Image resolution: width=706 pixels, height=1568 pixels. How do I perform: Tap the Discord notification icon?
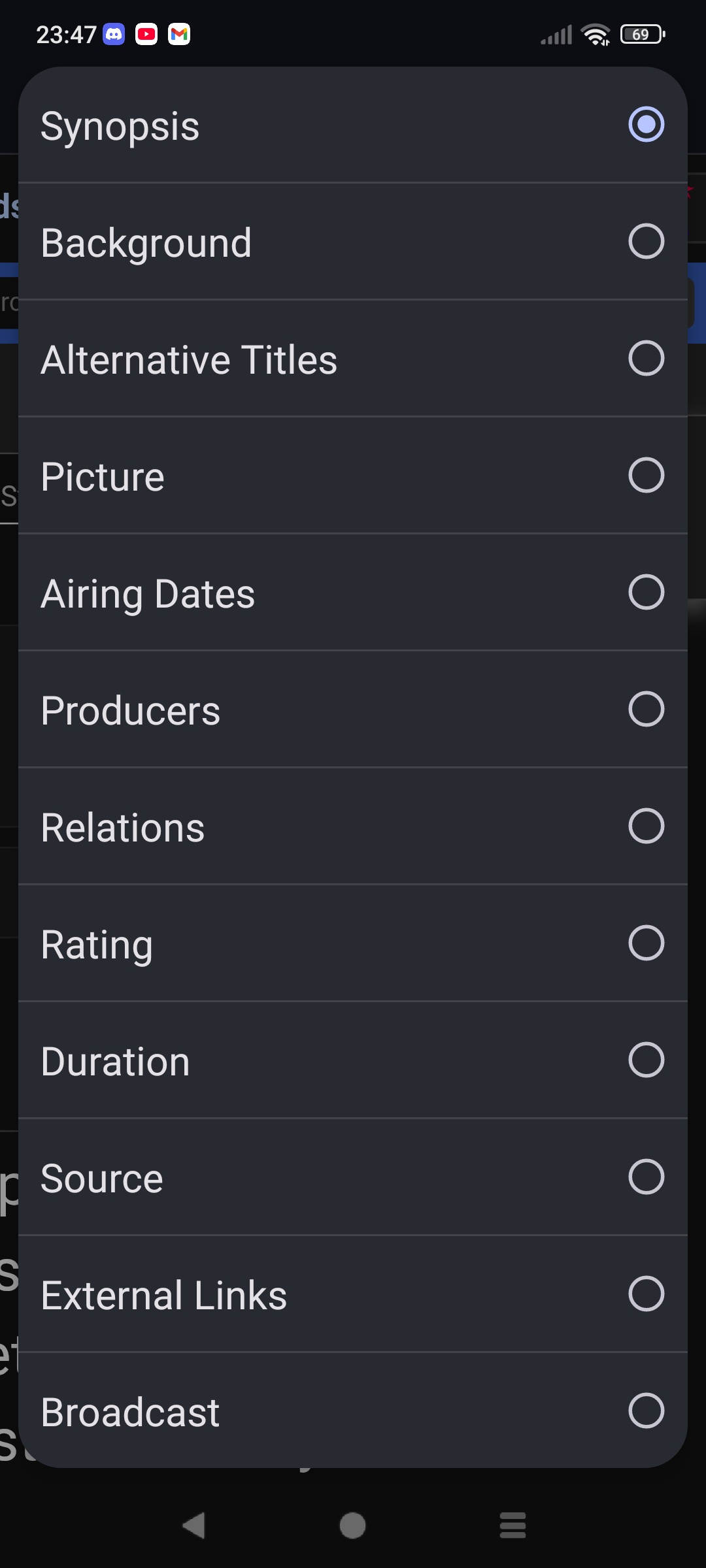(x=114, y=34)
